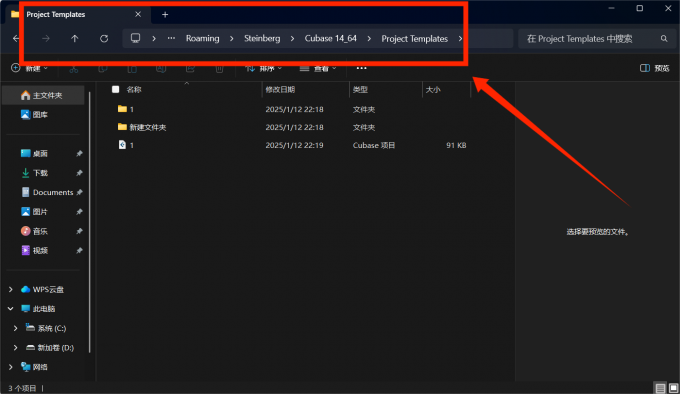Select the Project Templates window tab
Screen dimensions: 680x394
pos(77,14)
